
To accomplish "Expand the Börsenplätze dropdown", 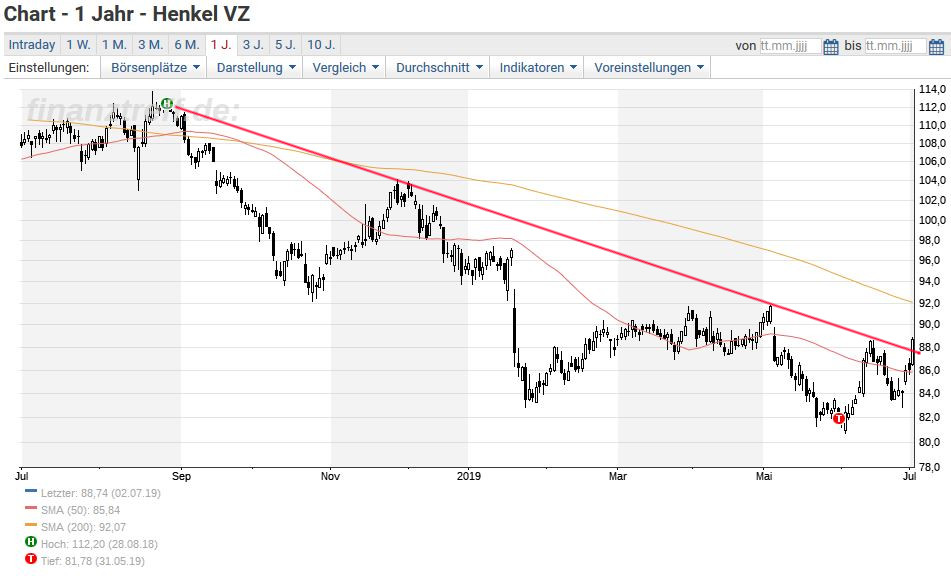I will tap(155, 67).
